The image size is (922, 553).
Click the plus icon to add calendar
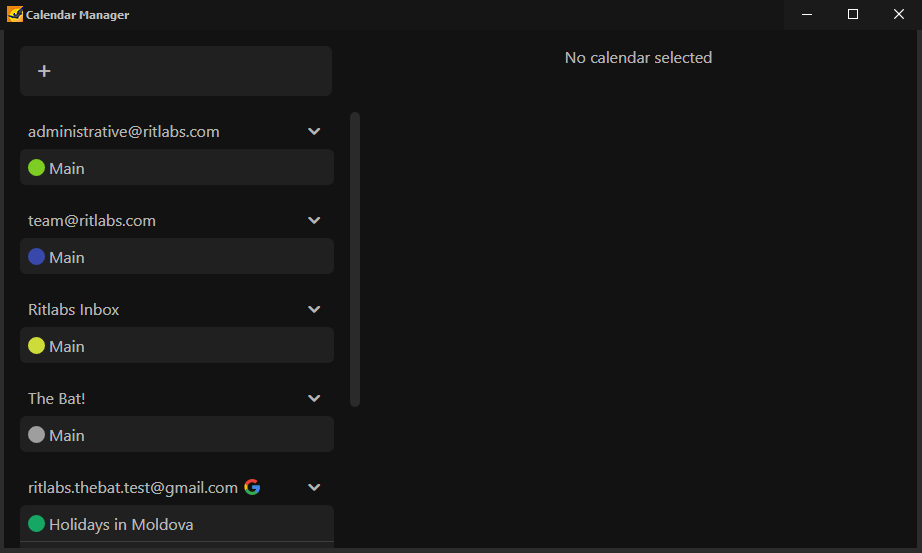pos(44,71)
